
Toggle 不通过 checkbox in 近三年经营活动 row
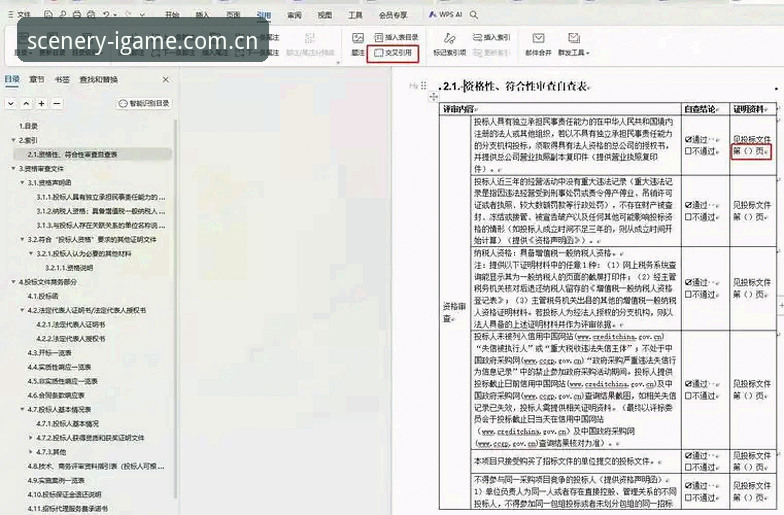[688, 217]
